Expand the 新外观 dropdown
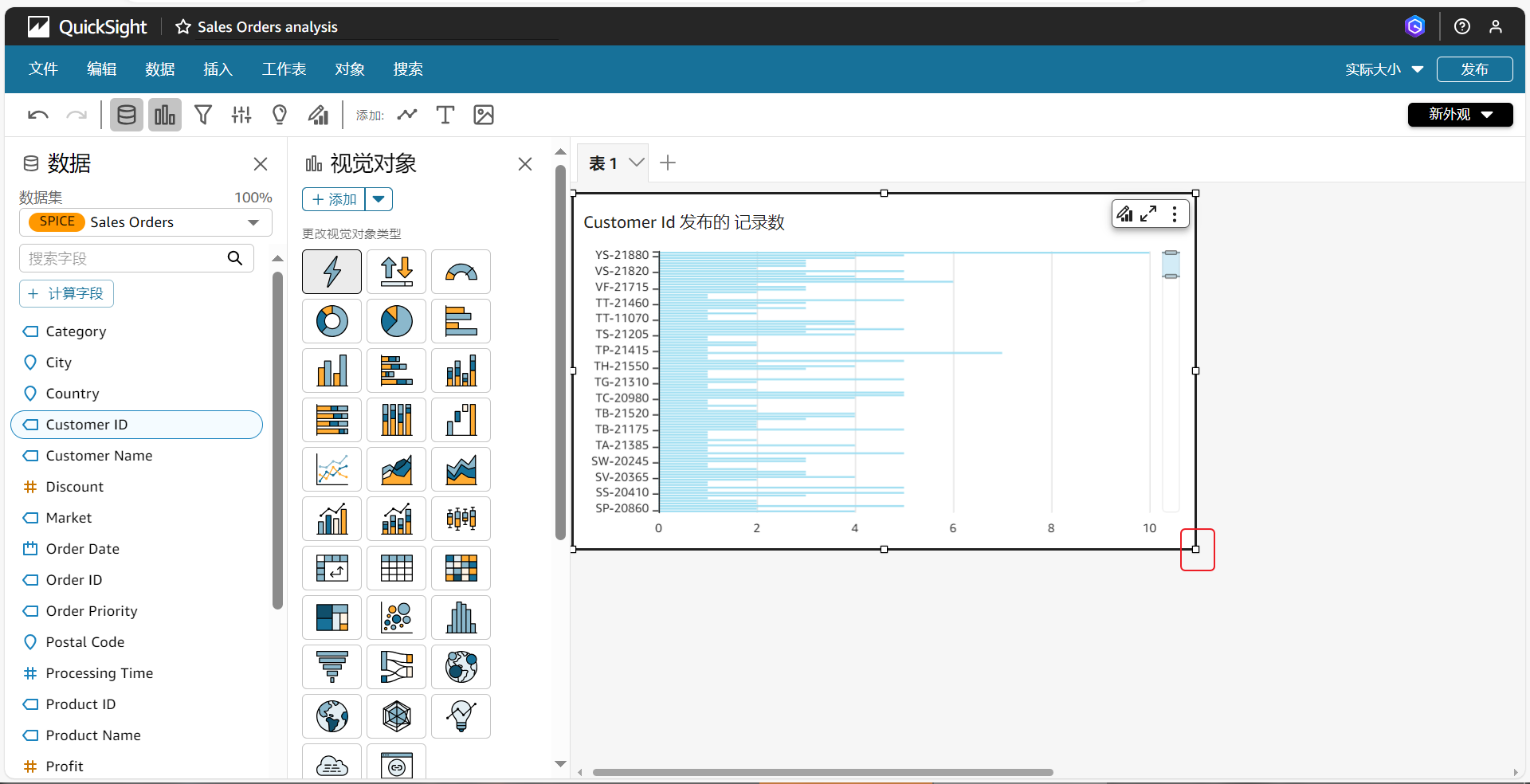1530x784 pixels. [1459, 115]
